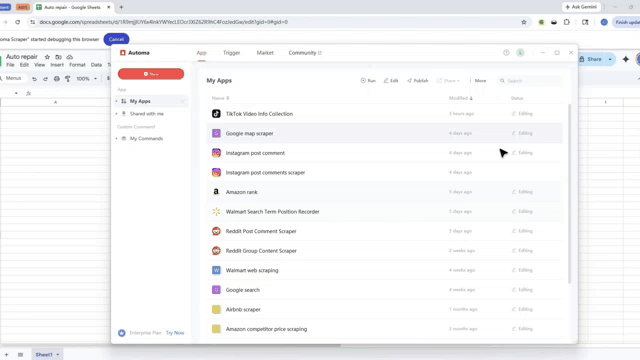Open the all sheets list icon
The image size is (640, 360).
coord(20,355)
